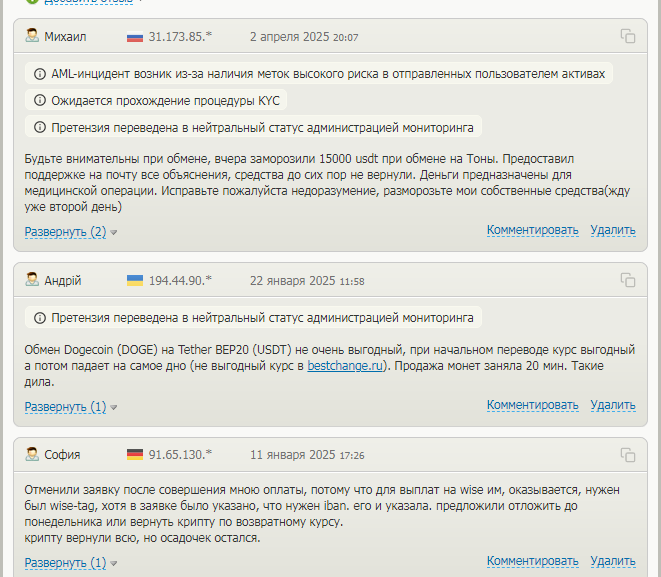The height and width of the screenshot is (577, 661).
Task: Click IP address 91.65.130.*
Action: click(x=180, y=455)
